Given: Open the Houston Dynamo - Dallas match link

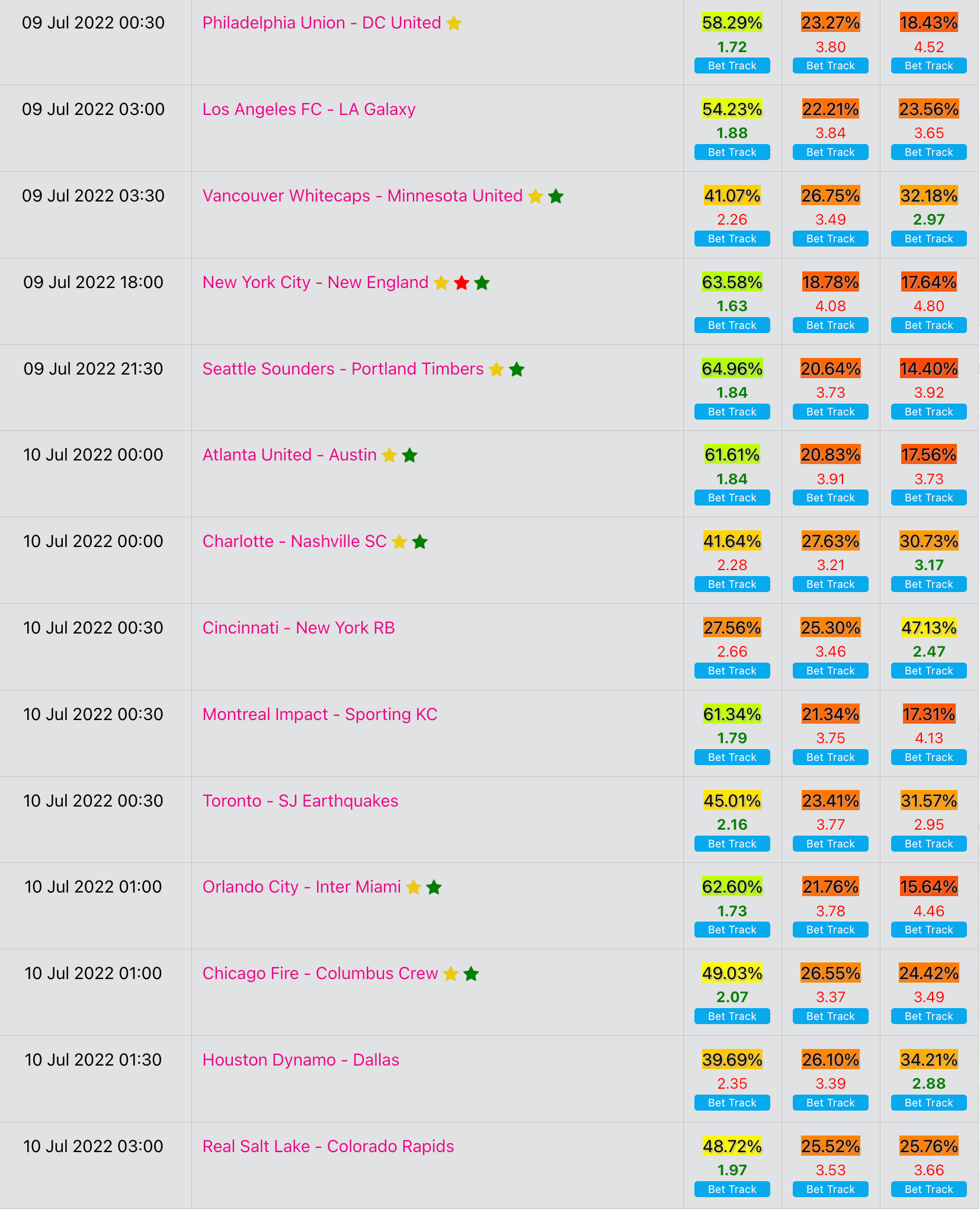Looking at the screenshot, I should coord(301,1060).
